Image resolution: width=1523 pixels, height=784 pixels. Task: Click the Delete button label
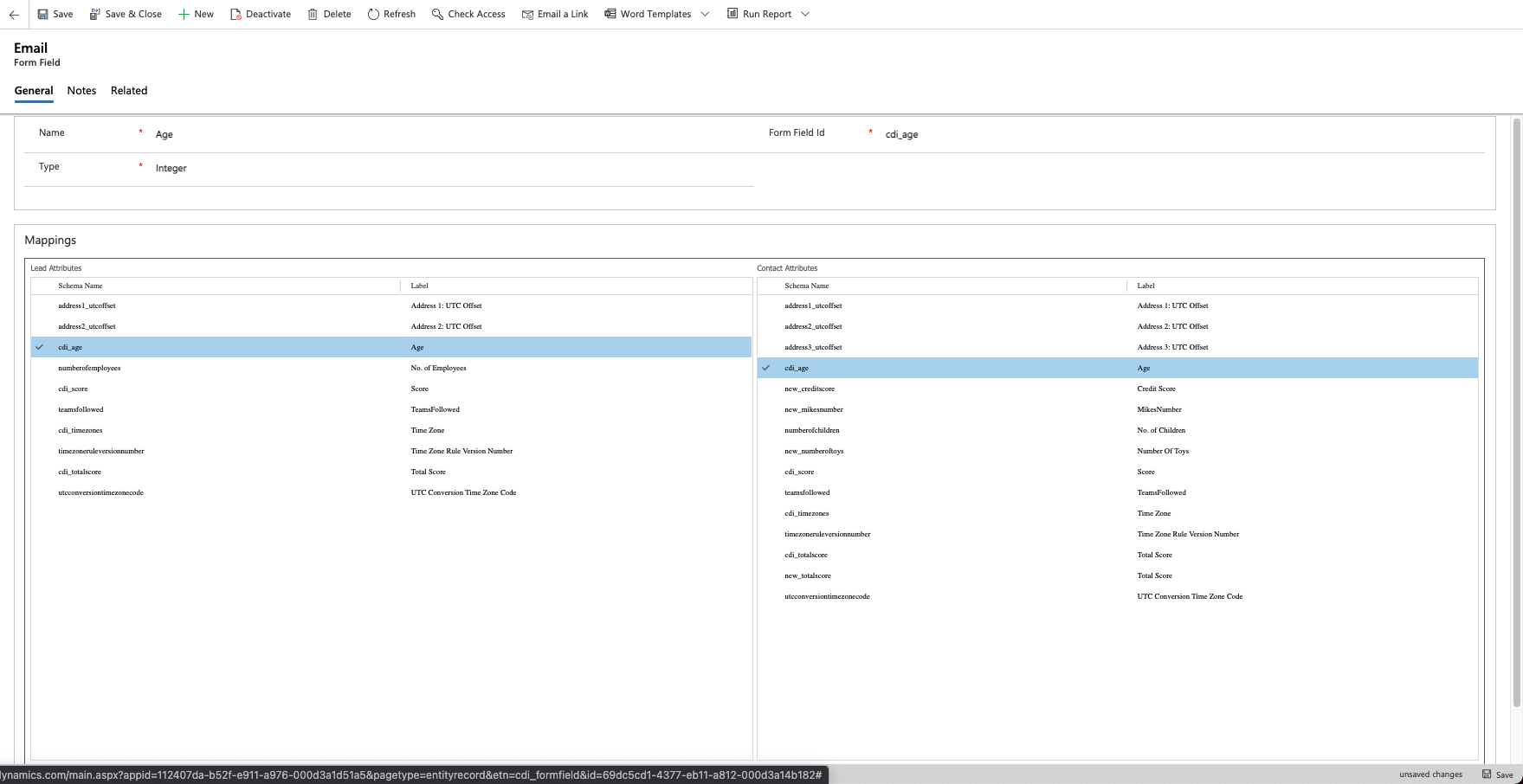[338, 14]
